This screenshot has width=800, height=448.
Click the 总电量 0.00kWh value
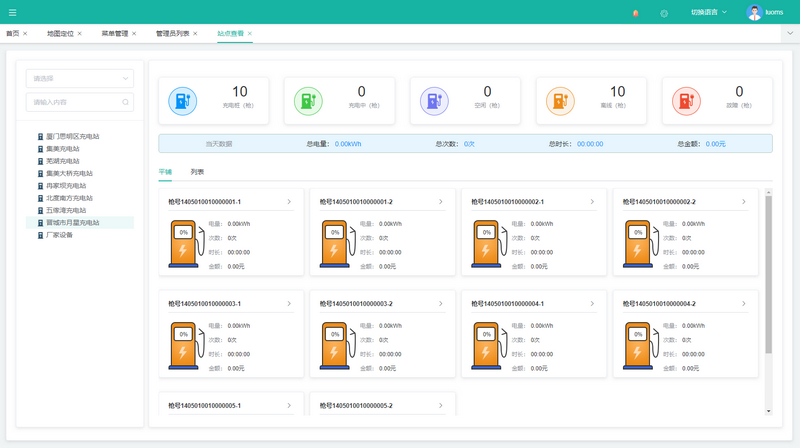348,144
